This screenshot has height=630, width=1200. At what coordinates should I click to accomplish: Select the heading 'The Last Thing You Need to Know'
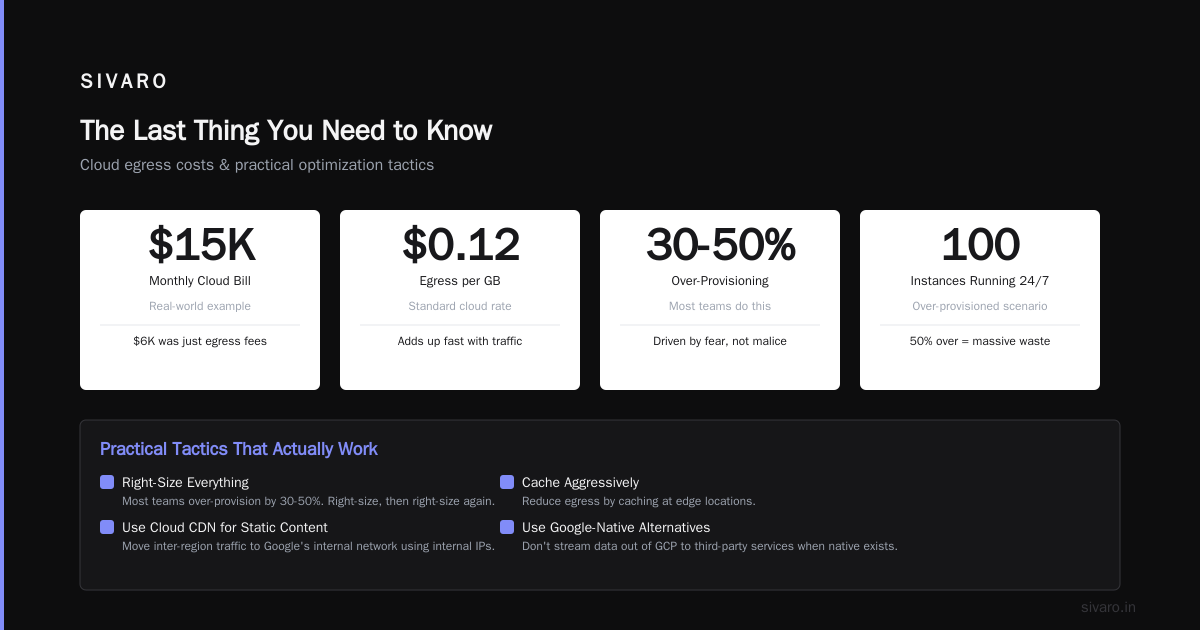[x=286, y=131]
